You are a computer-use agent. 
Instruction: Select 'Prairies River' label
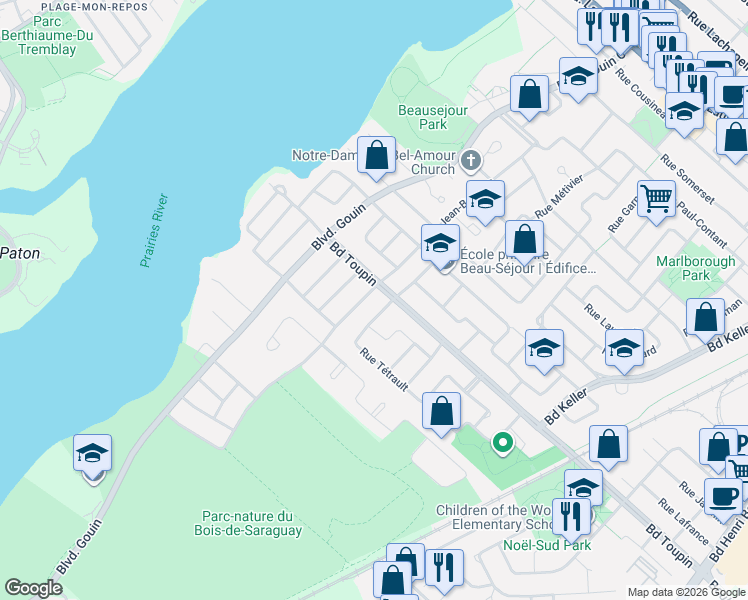pyautogui.click(x=154, y=230)
